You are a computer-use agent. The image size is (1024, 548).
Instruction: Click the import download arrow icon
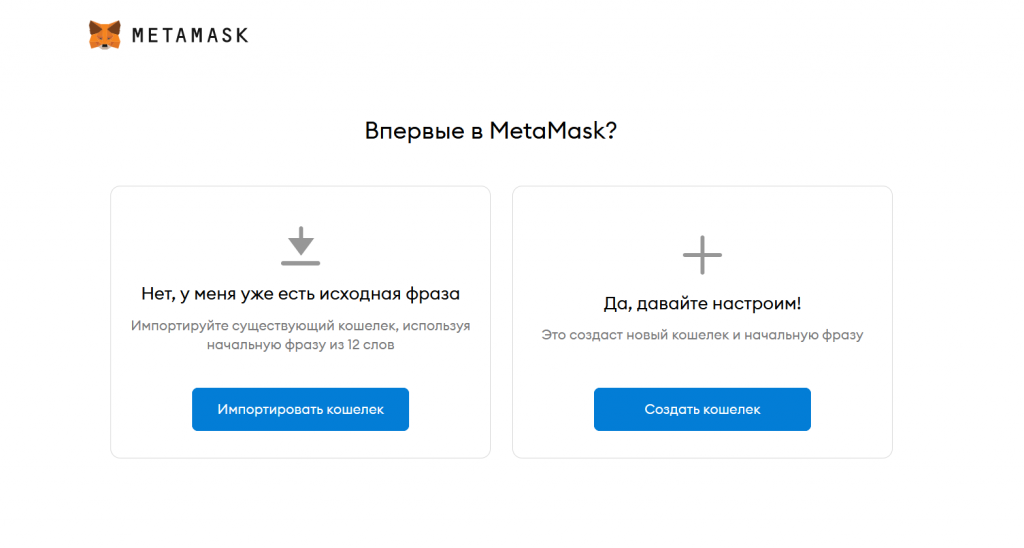(300, 241)
